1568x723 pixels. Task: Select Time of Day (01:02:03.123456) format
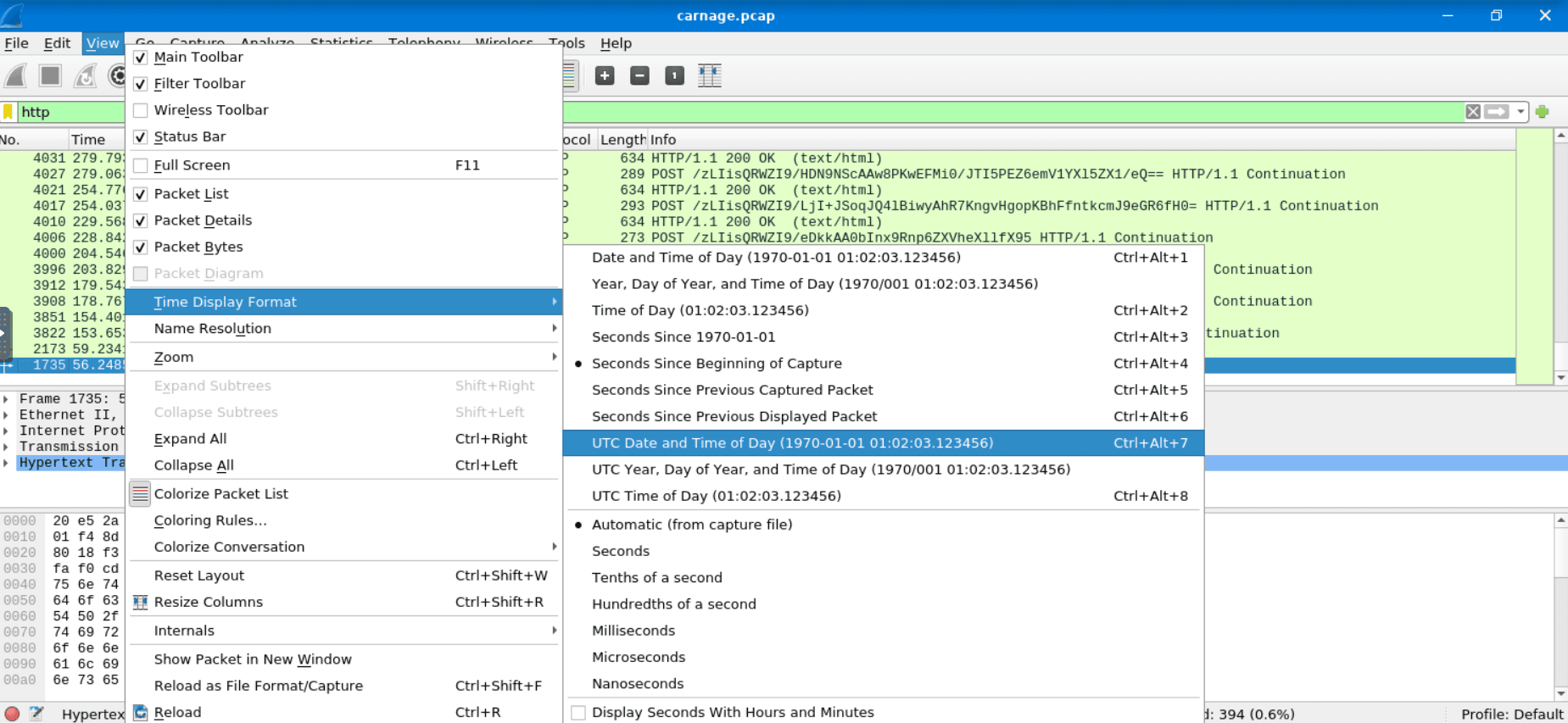pyautogui.click(x=884, y=311)
